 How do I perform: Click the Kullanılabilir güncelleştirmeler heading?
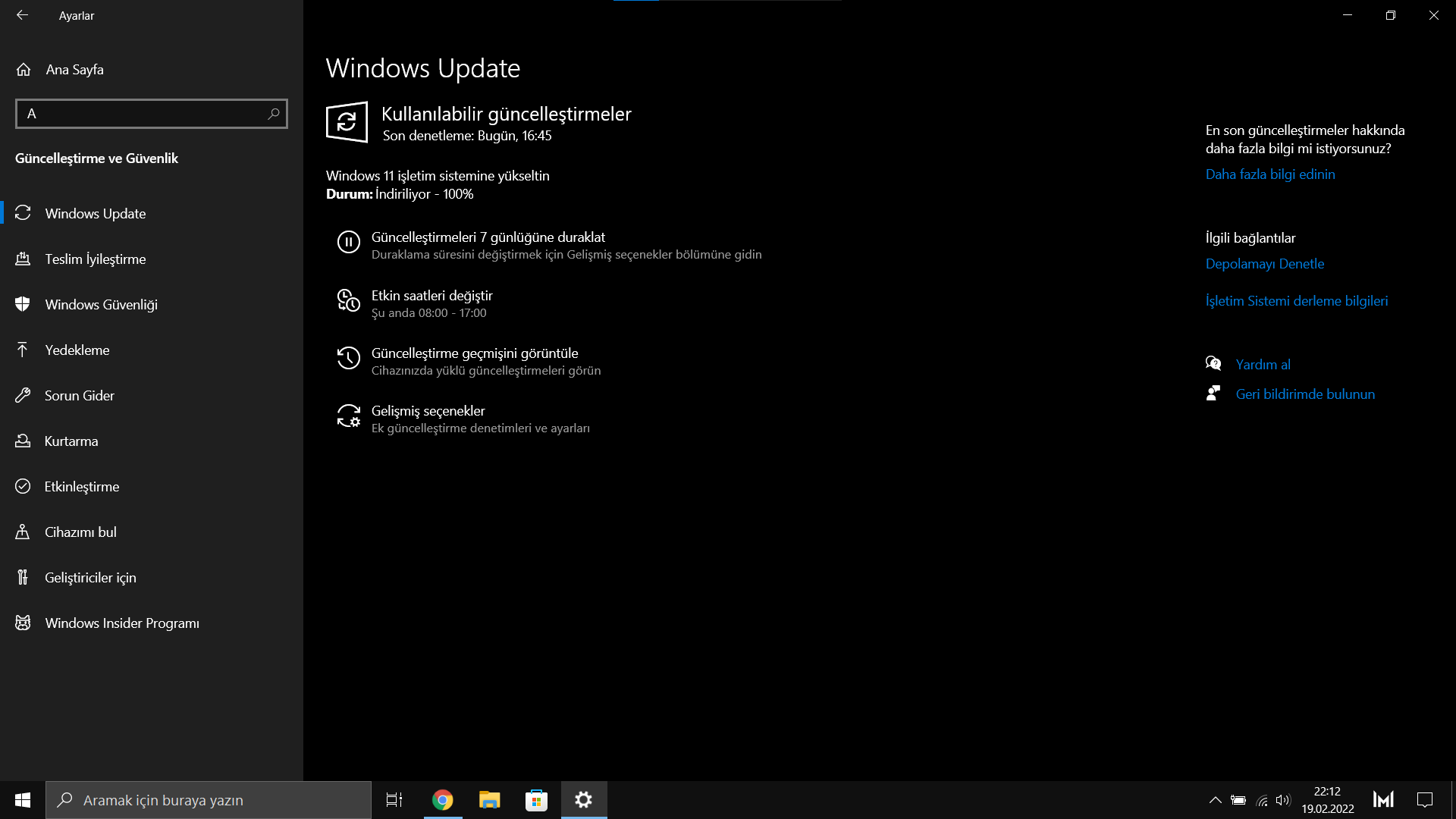tap(507, 114)
